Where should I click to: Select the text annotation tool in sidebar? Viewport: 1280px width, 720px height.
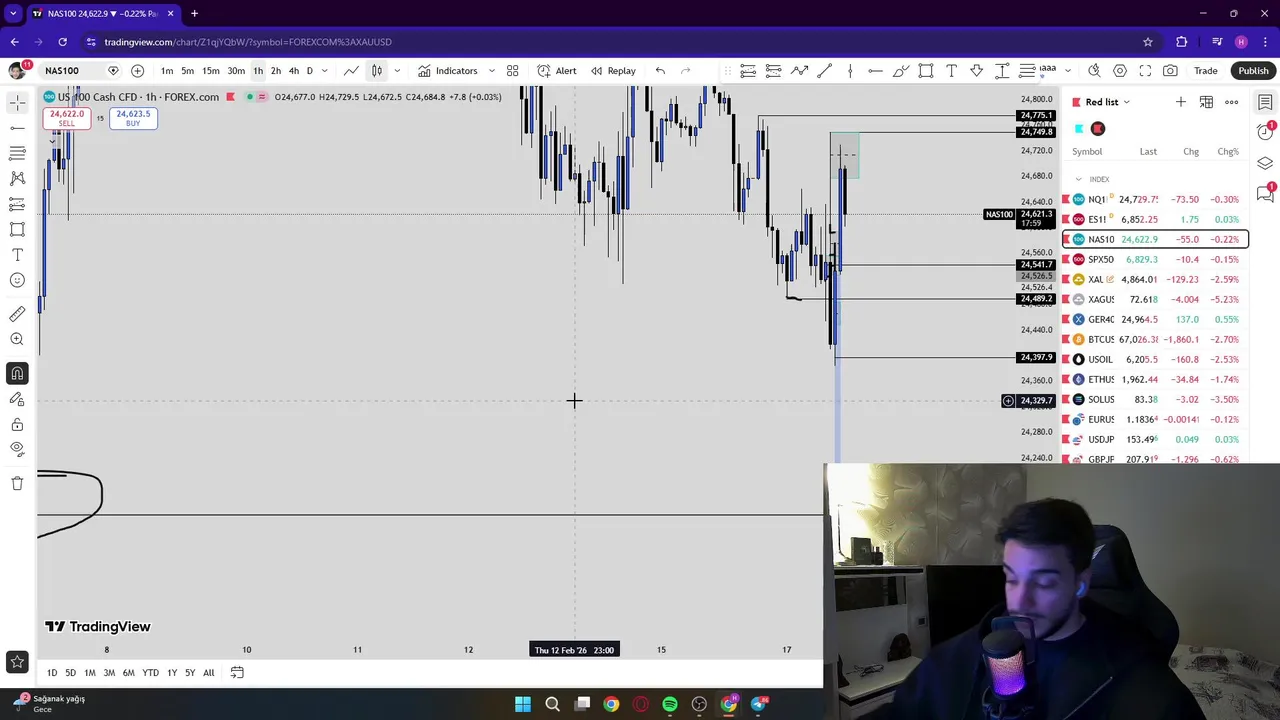(17, 255)
